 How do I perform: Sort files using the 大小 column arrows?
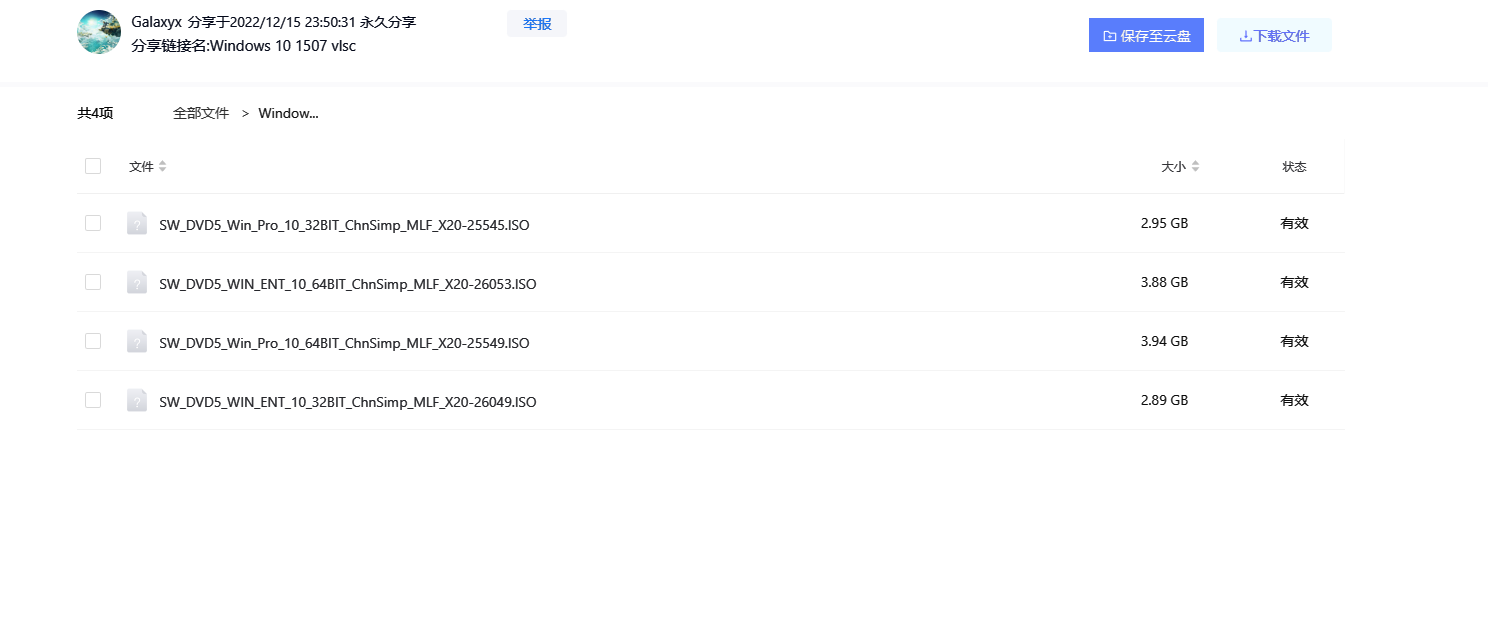click(x=1194, y=166)
